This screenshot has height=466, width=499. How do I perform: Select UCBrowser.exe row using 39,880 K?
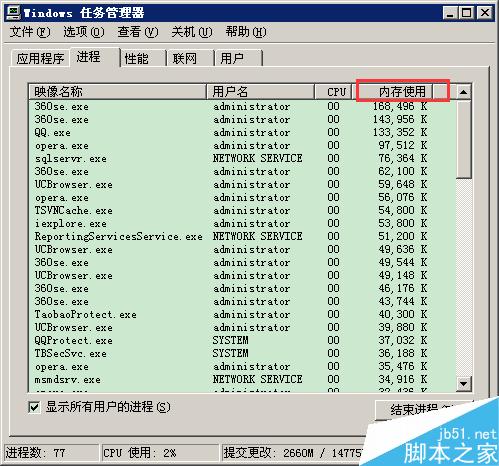[x=242, y=327]
